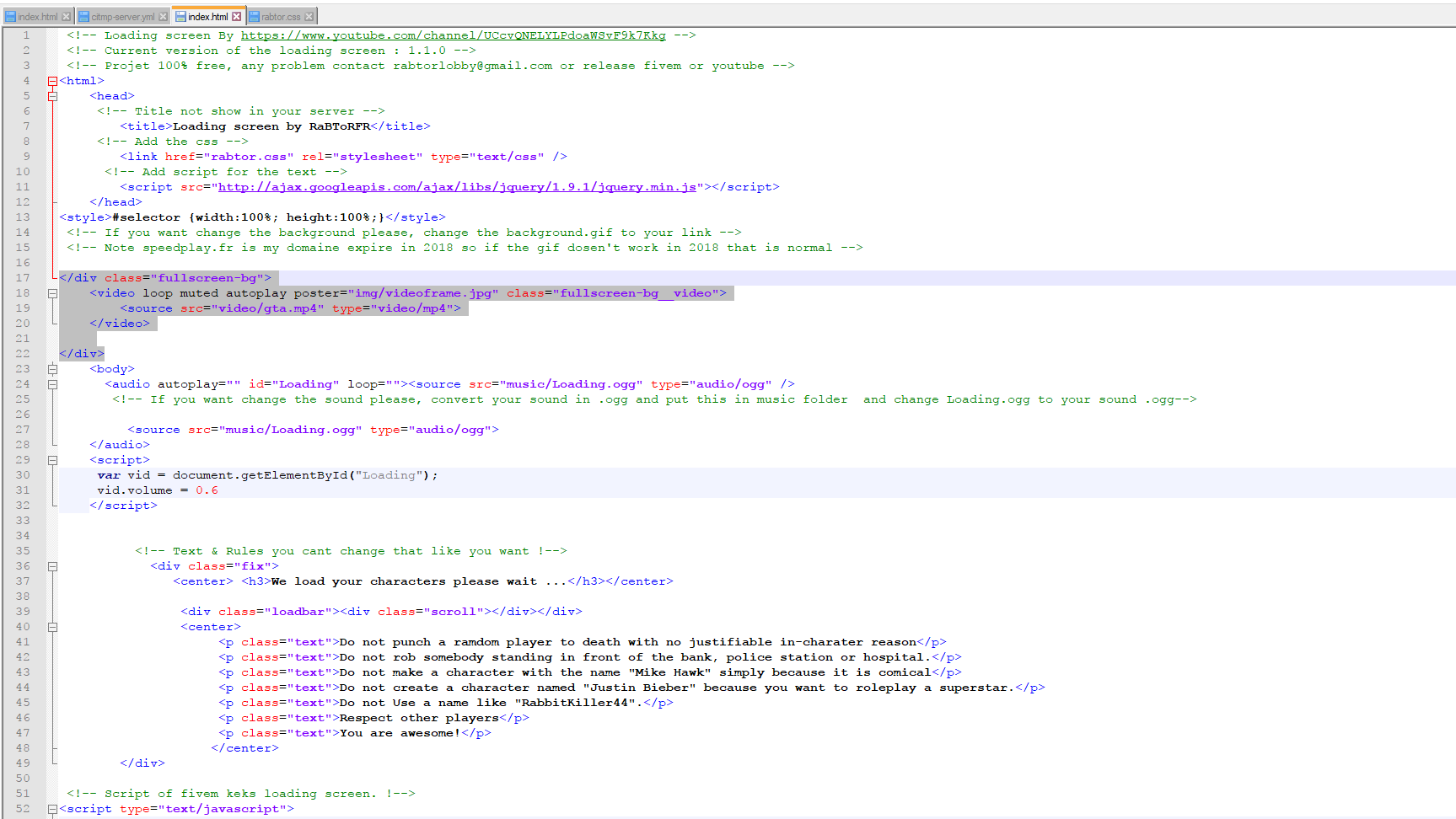Click line number 33 in the margin

pyautogui.click(x=23, y=521)
